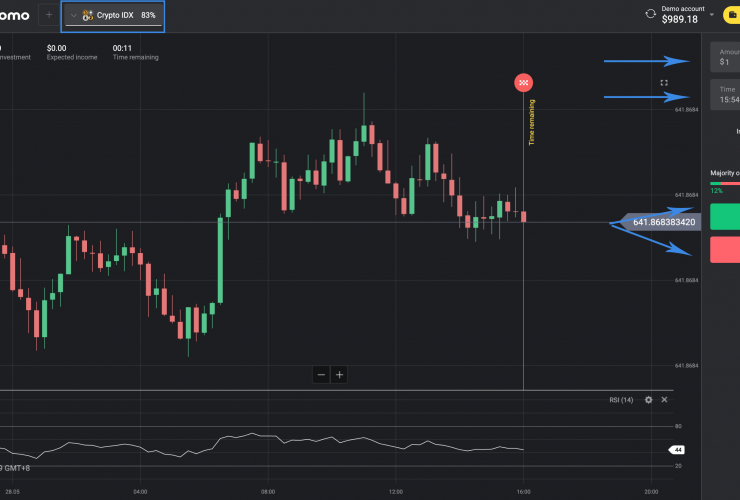
Task: Zoom out chart with minus button
Action: (x=321, y=375)
